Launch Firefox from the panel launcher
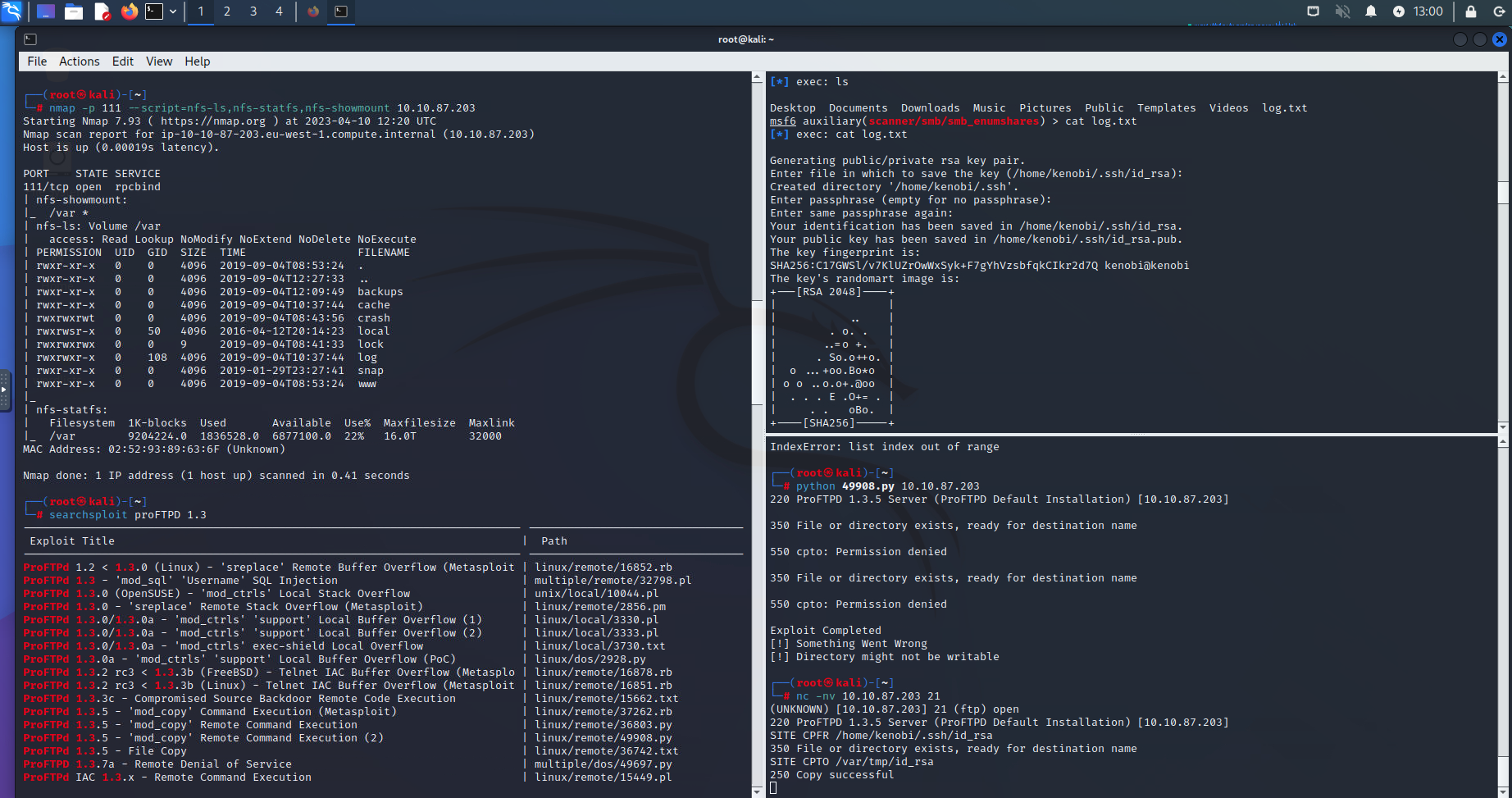This screenshot has height=798, width=1512. point(130,11)
